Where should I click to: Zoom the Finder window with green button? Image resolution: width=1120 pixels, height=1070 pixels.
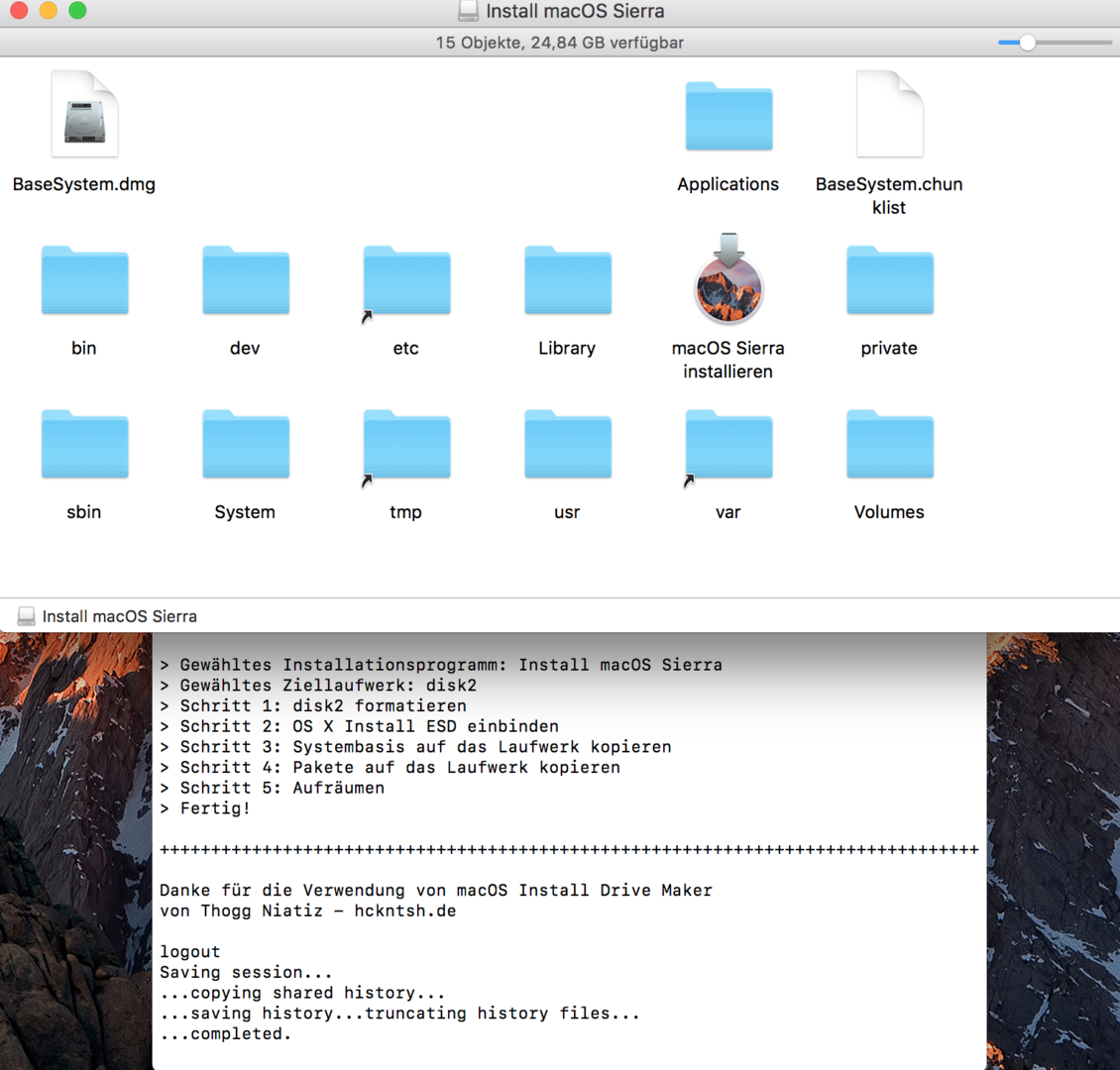click(x=77, y=11)
